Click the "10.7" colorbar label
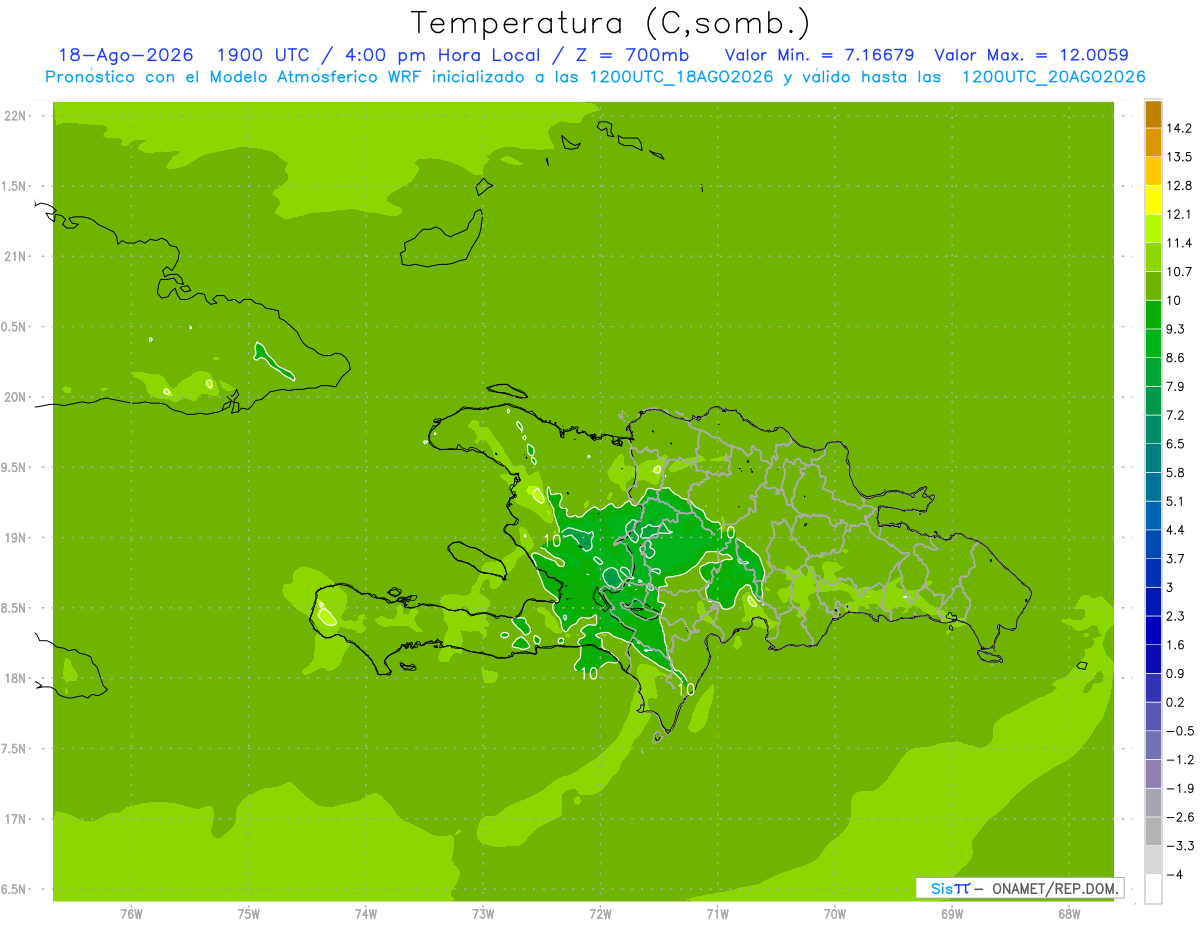 (x=1180, y=272)
